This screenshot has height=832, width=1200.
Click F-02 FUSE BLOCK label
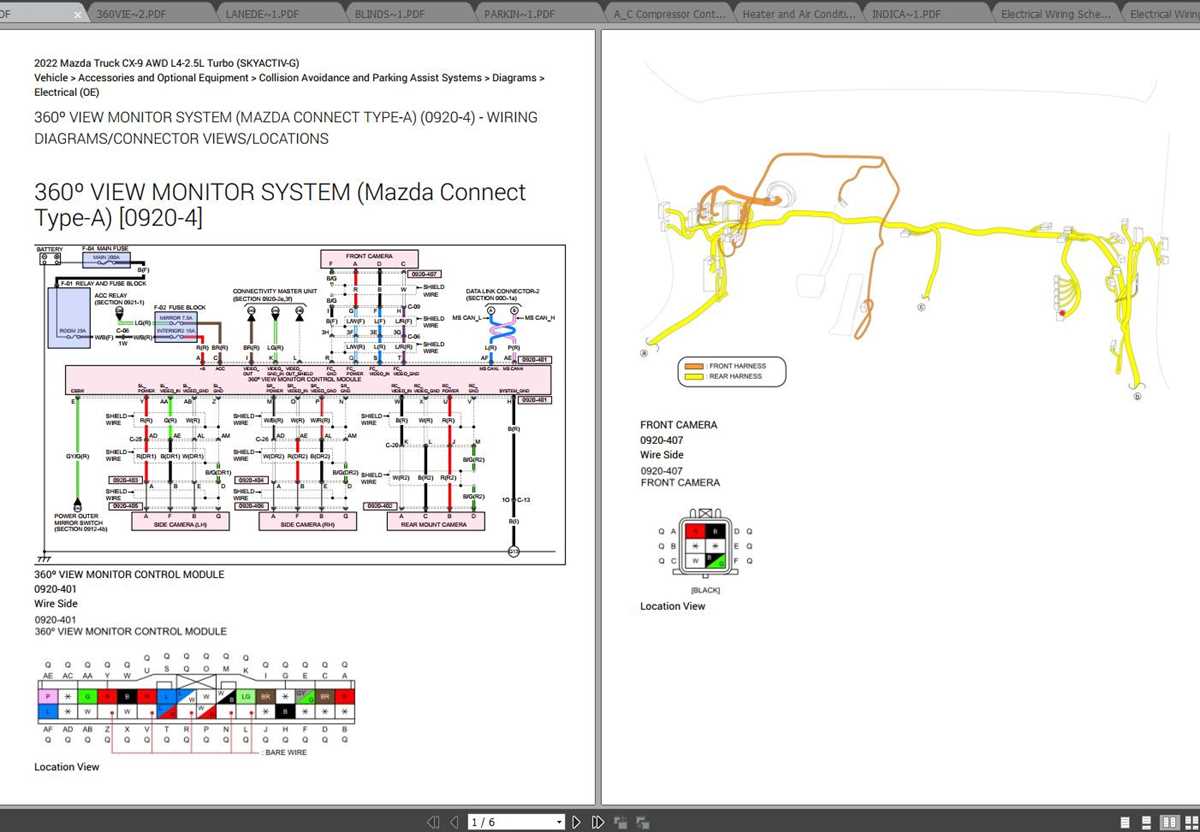point(180,307)
